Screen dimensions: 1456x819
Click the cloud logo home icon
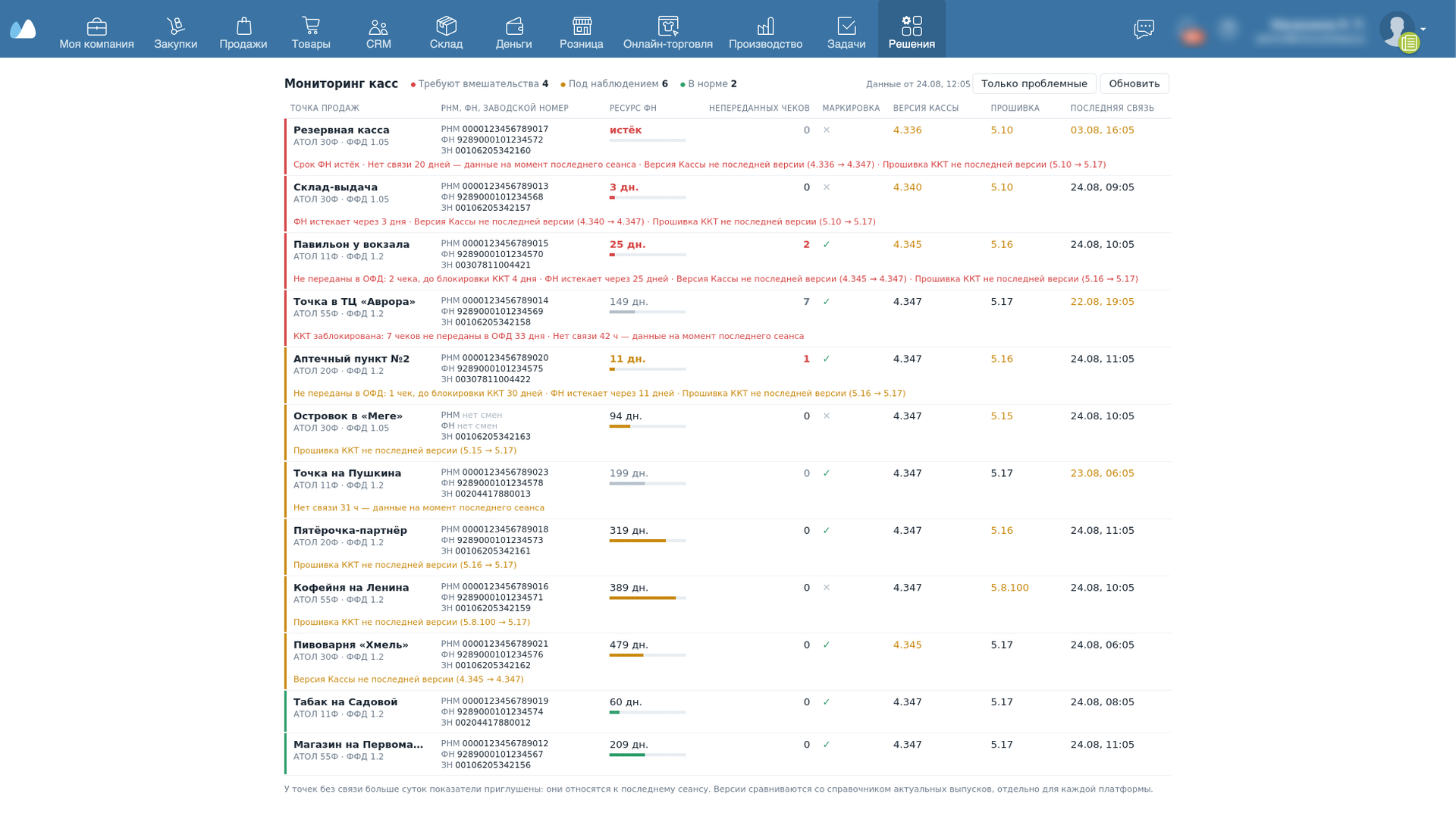[23, 29]
